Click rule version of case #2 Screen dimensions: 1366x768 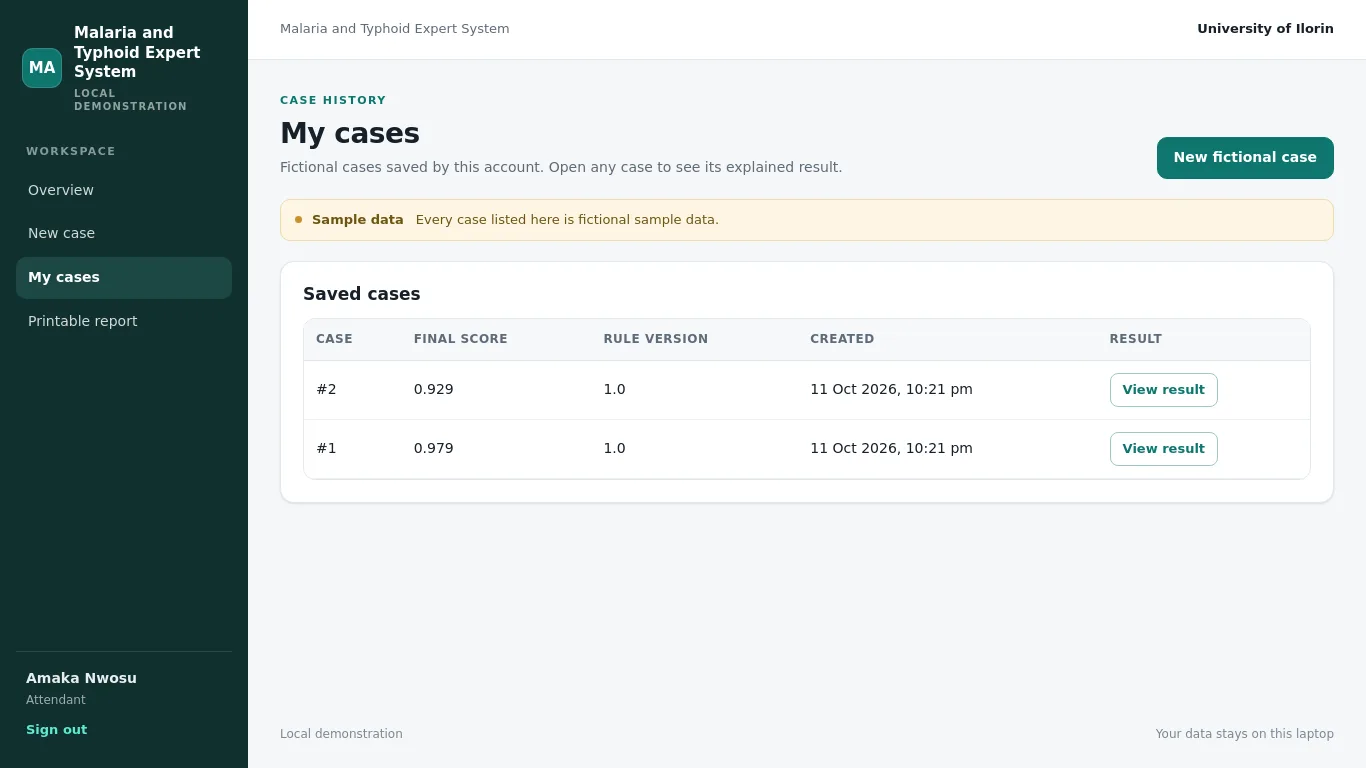614,389
